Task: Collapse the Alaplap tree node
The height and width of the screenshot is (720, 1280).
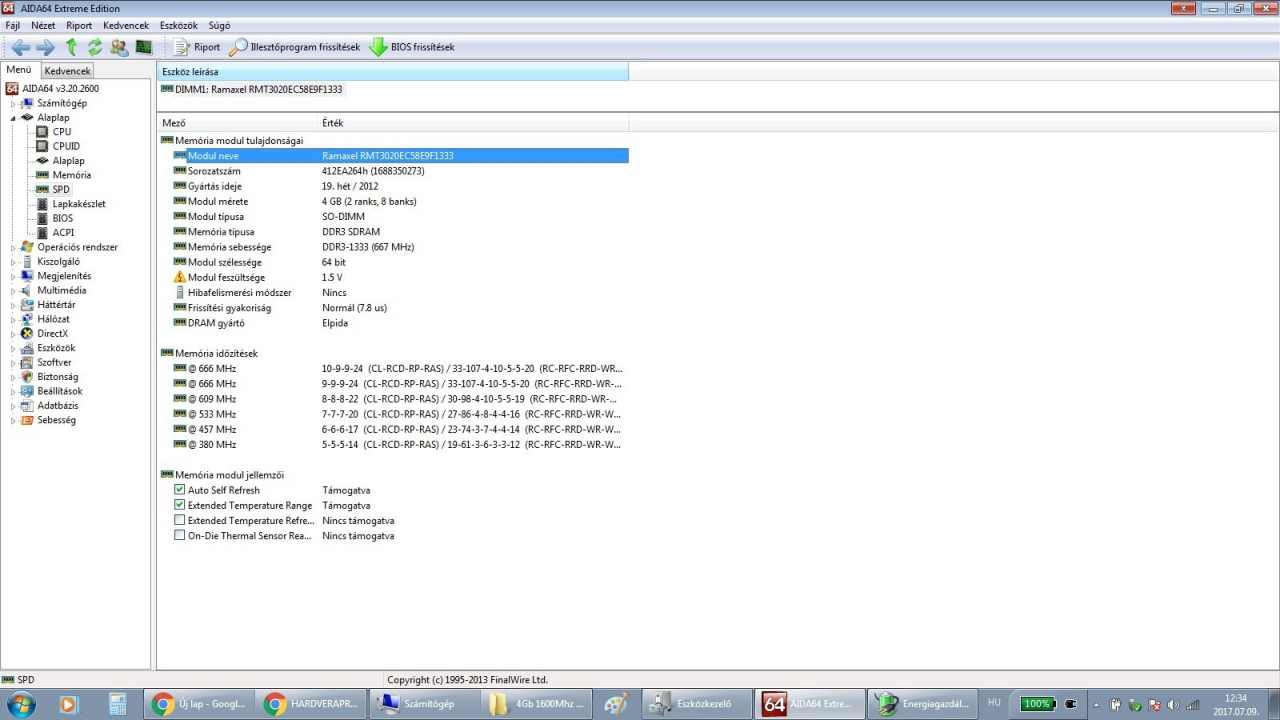Action: click(x=13, y=118)
